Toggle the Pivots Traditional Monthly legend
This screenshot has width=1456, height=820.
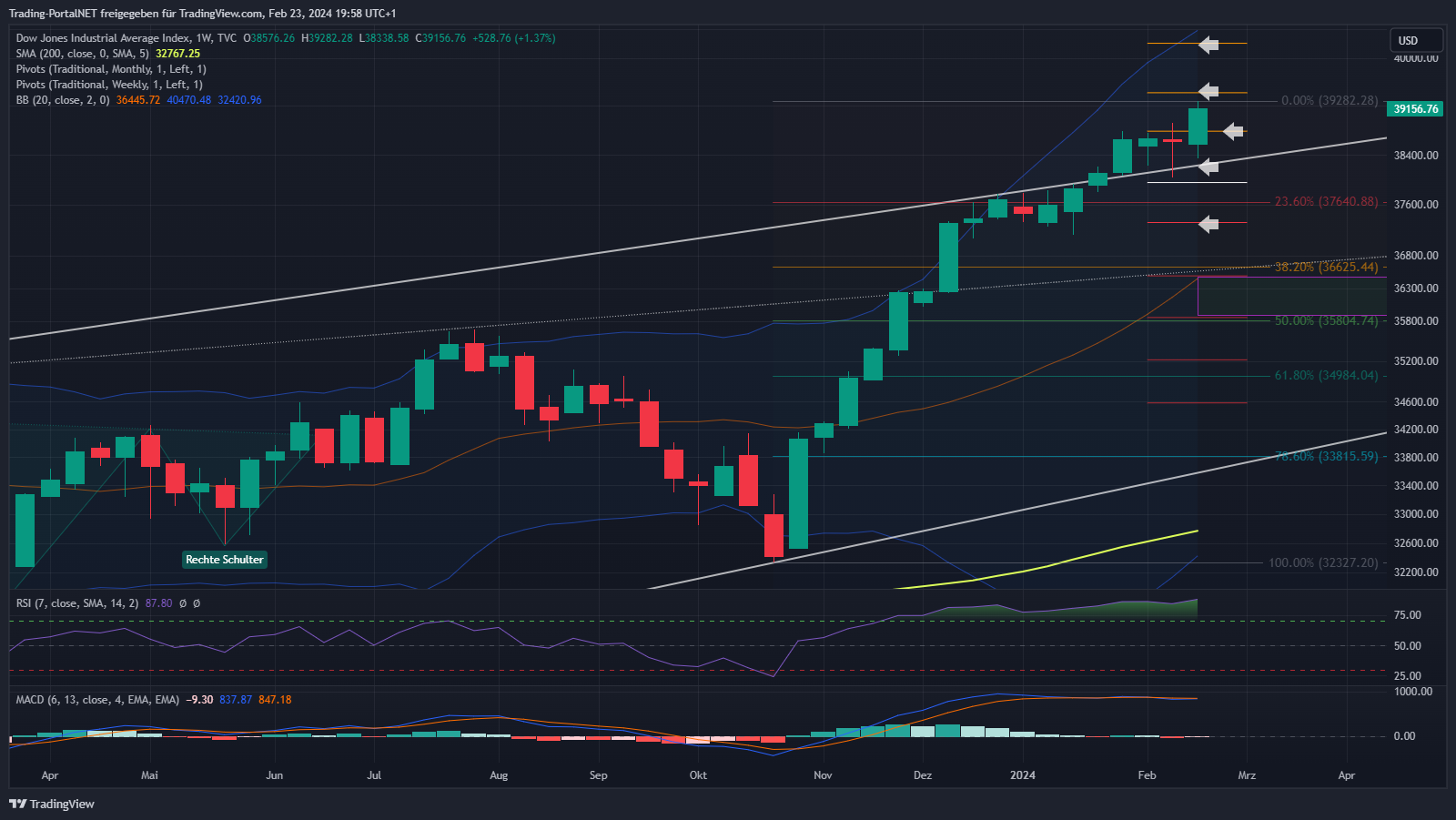click(x=110, y=69)
